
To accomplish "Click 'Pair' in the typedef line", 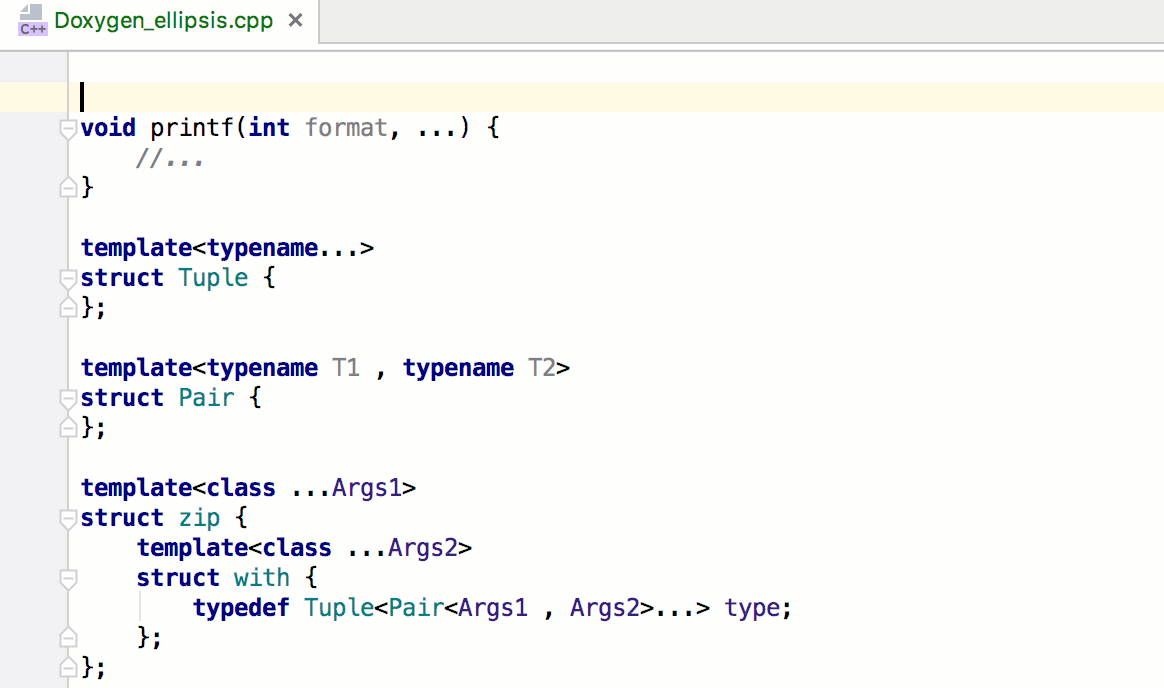I will (416, 608).
